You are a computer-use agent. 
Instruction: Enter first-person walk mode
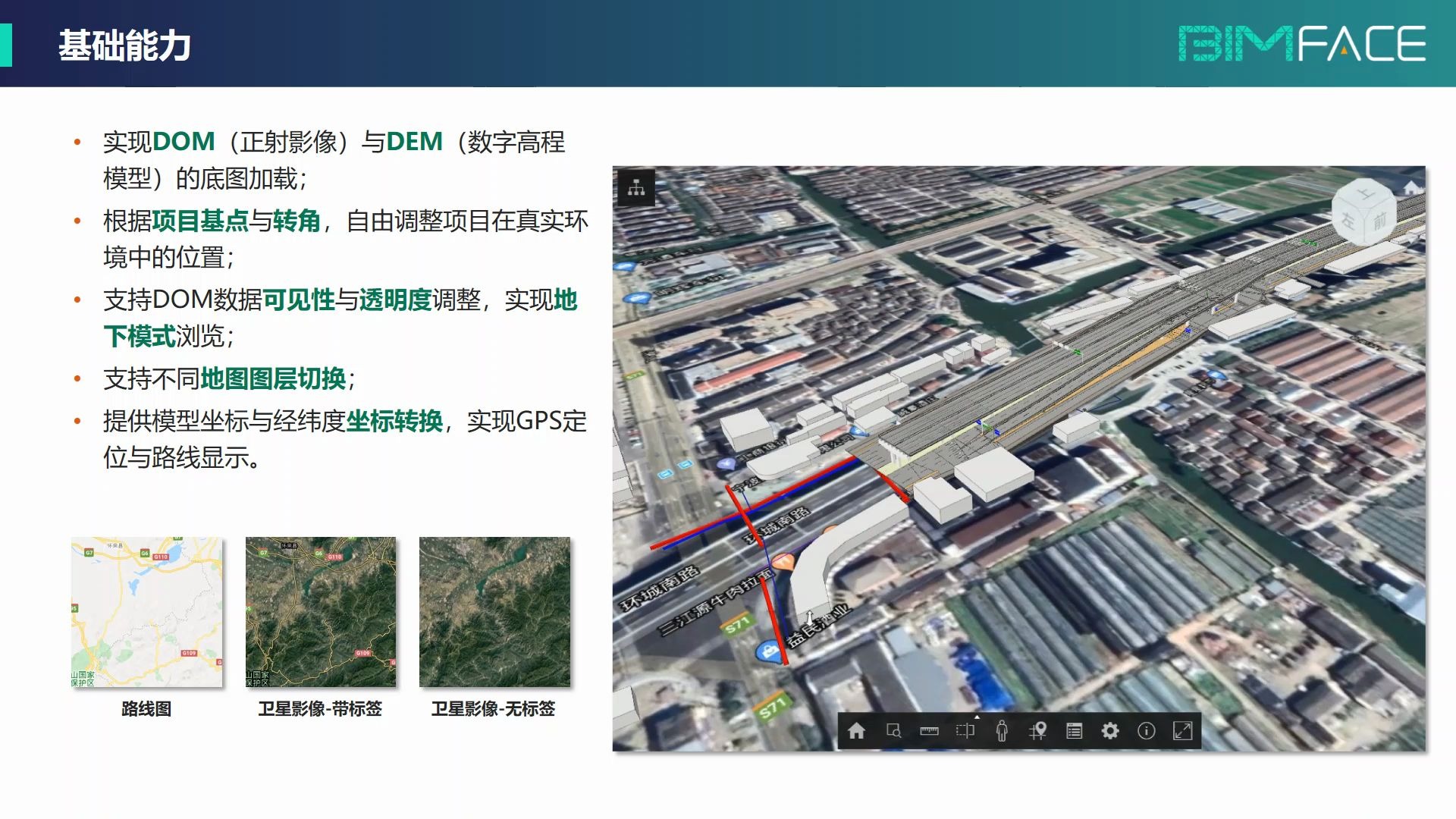tap(1002, 731)
